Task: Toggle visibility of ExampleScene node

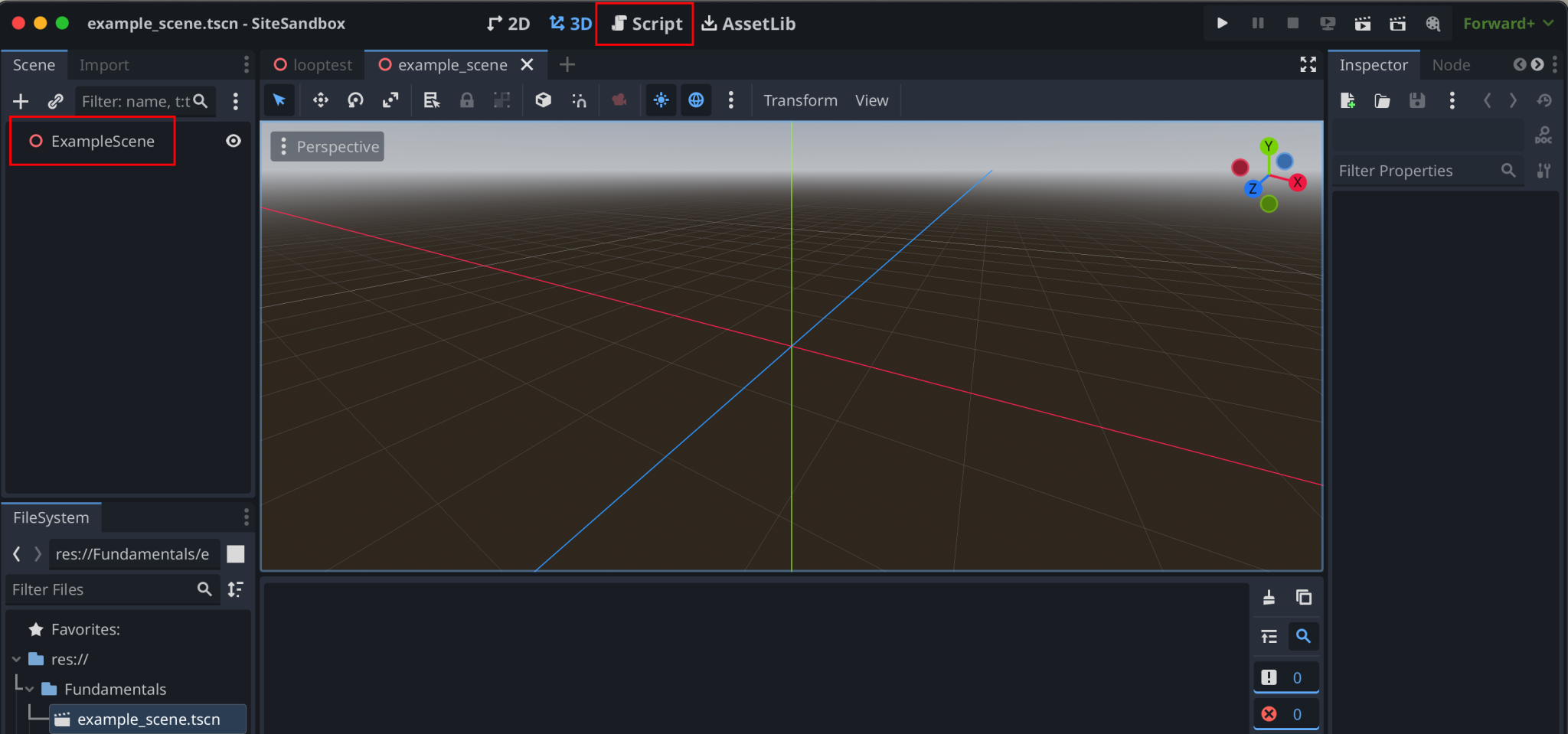Action: coord(234,140)
